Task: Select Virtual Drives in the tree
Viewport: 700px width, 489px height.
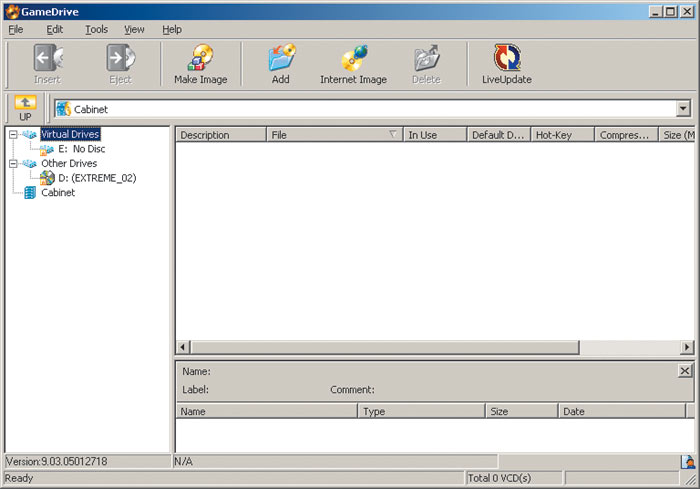Action: tap(70, 134)
